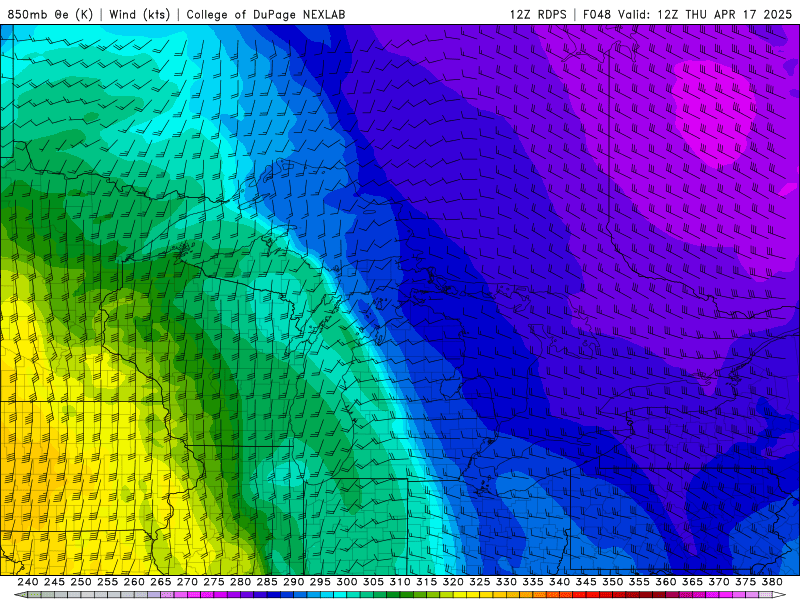Click the 'Wind (kts)' header label
The width and height of the screenshot is (800, 600).
[139, 14]
